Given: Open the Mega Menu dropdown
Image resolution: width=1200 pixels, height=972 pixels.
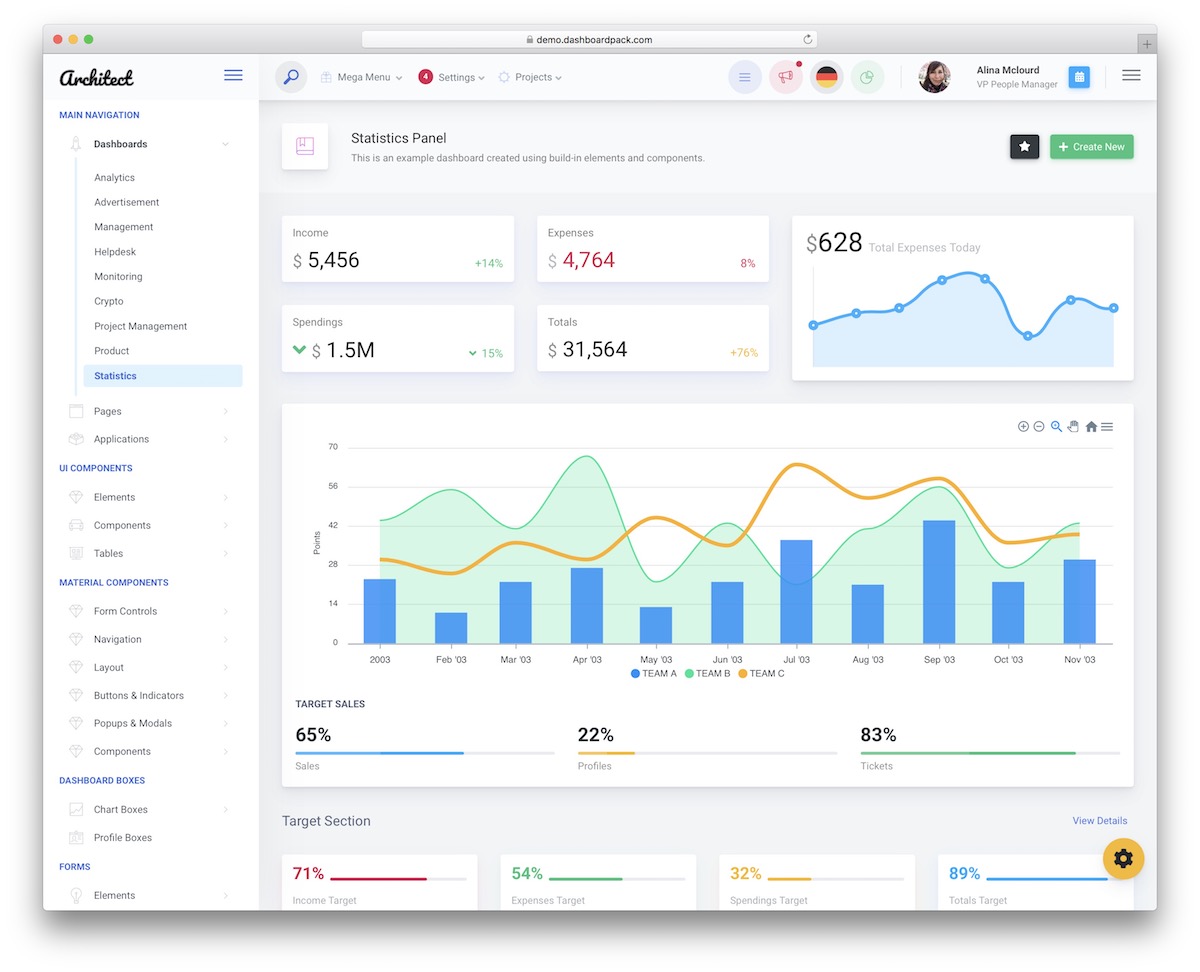Looking at the screenshot, I should click(x=360, y=77).
